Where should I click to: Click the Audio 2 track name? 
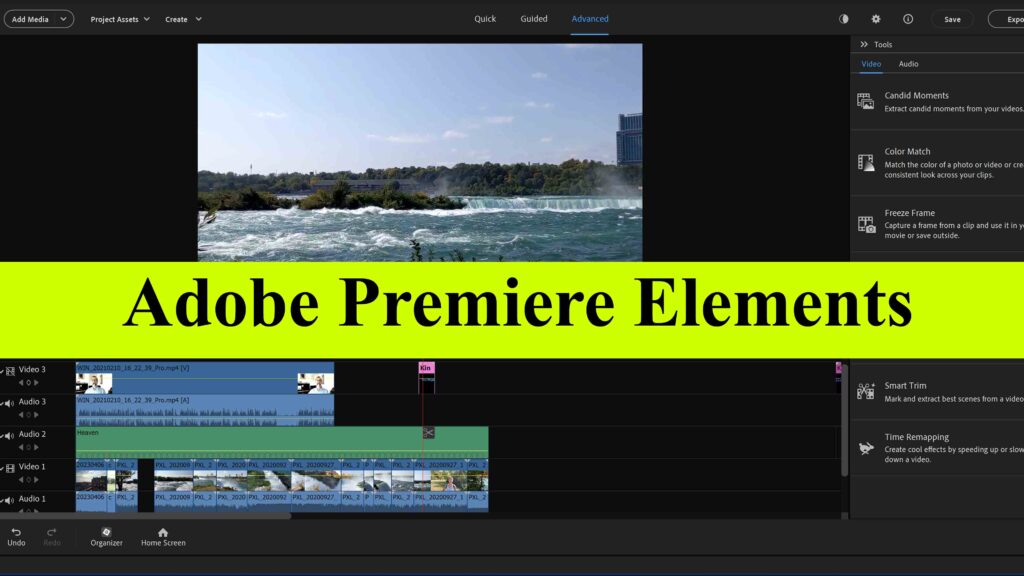click(32, 434)
